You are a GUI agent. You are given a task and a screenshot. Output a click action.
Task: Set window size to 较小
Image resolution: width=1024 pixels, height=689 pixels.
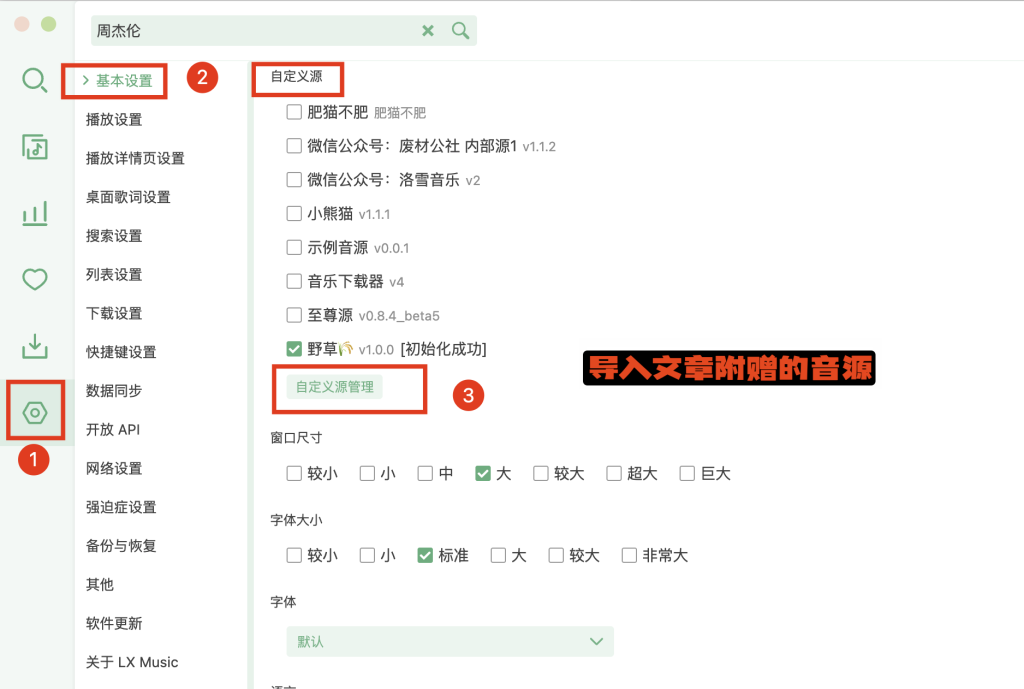click(294, 473)
